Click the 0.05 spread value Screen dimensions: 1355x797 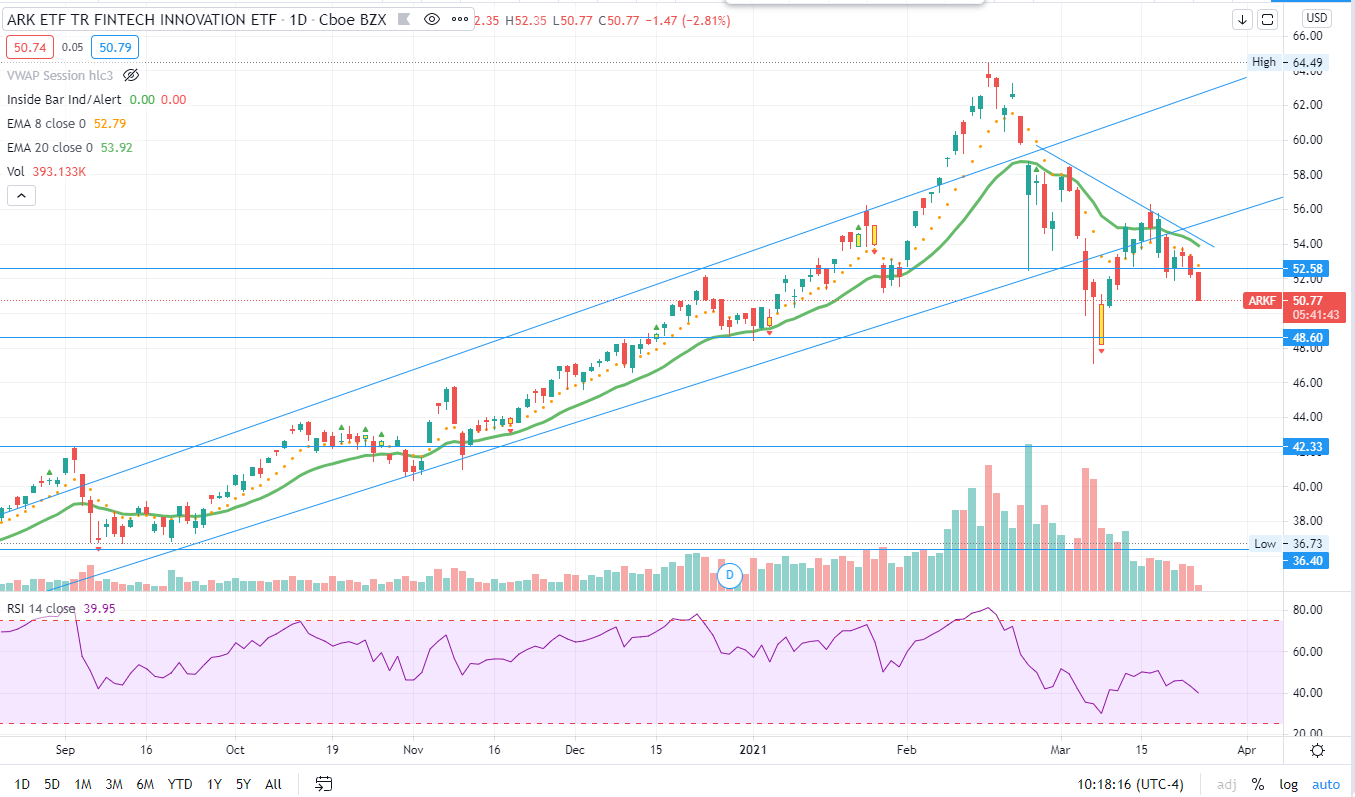point(72,47)
